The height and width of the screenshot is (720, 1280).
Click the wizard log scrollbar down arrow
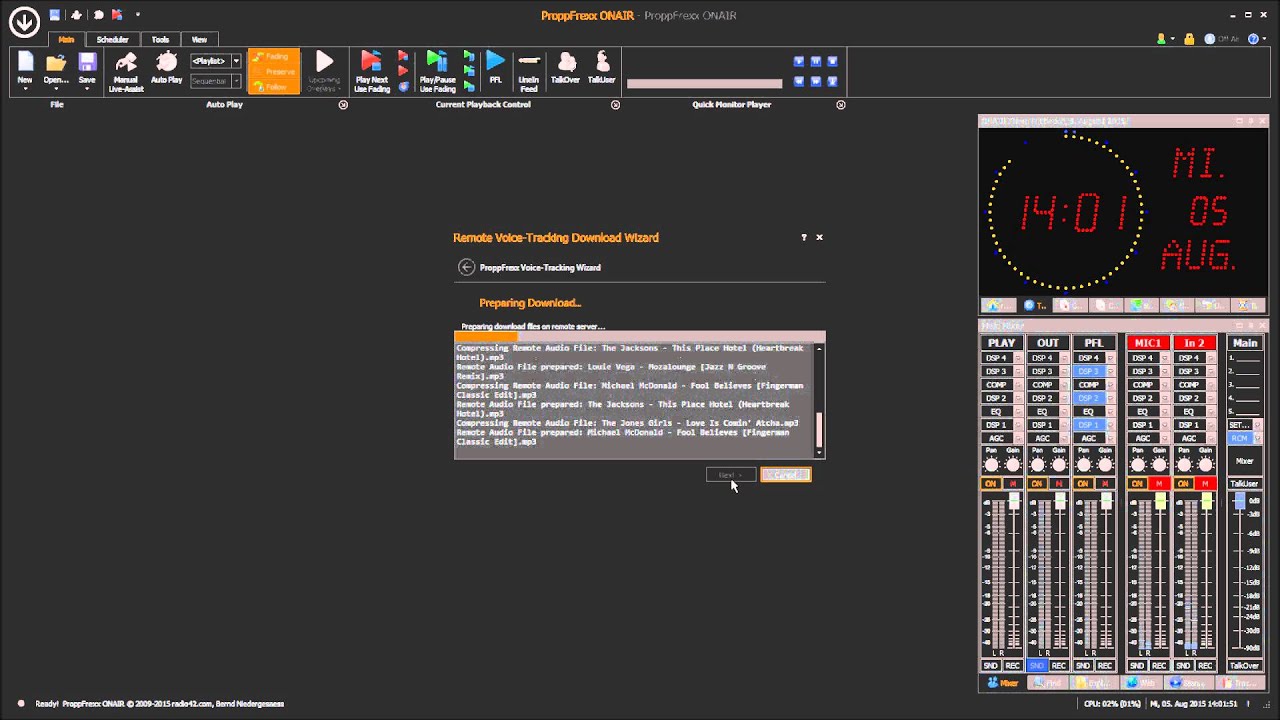click(x=820, y=454)
